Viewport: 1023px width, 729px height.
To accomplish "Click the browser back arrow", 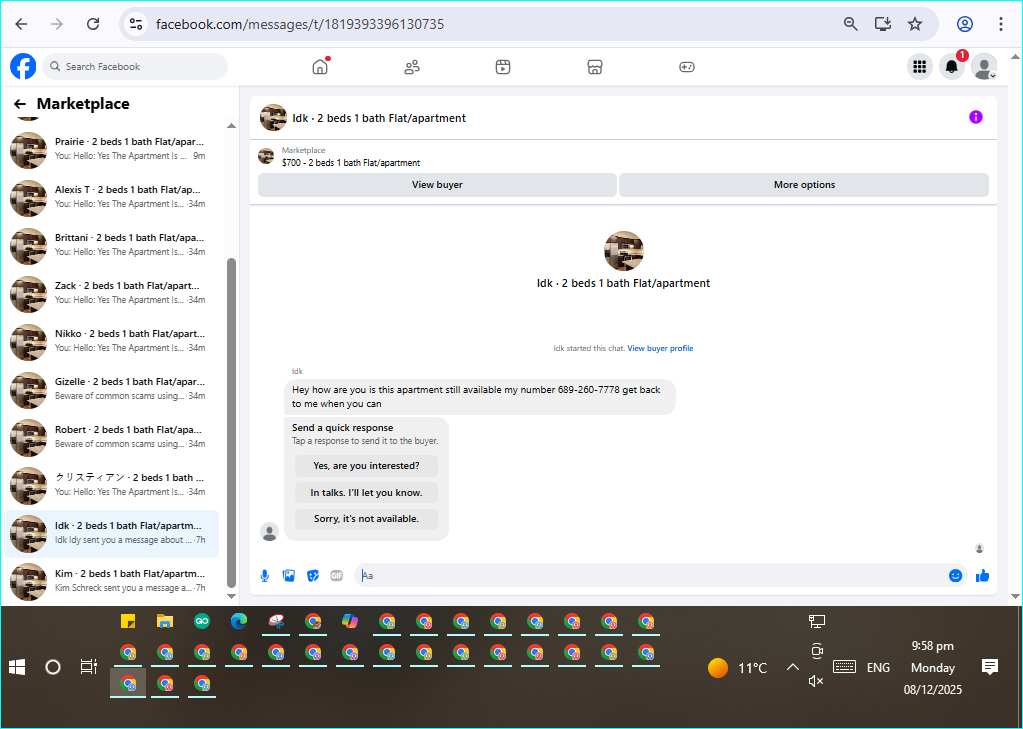I will coord(21,24).
